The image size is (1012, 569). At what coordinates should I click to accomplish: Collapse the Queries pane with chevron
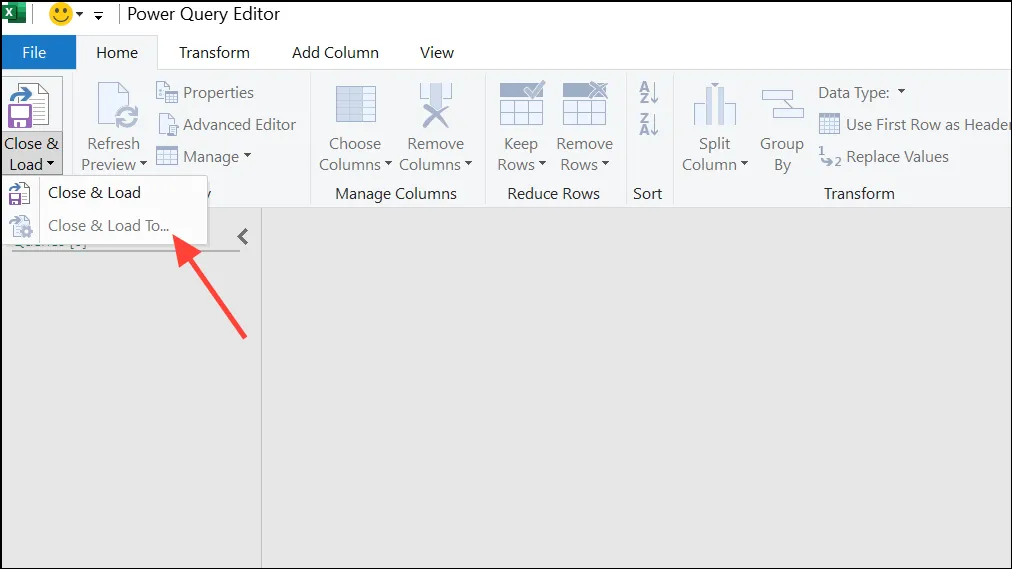coord(243,237)
